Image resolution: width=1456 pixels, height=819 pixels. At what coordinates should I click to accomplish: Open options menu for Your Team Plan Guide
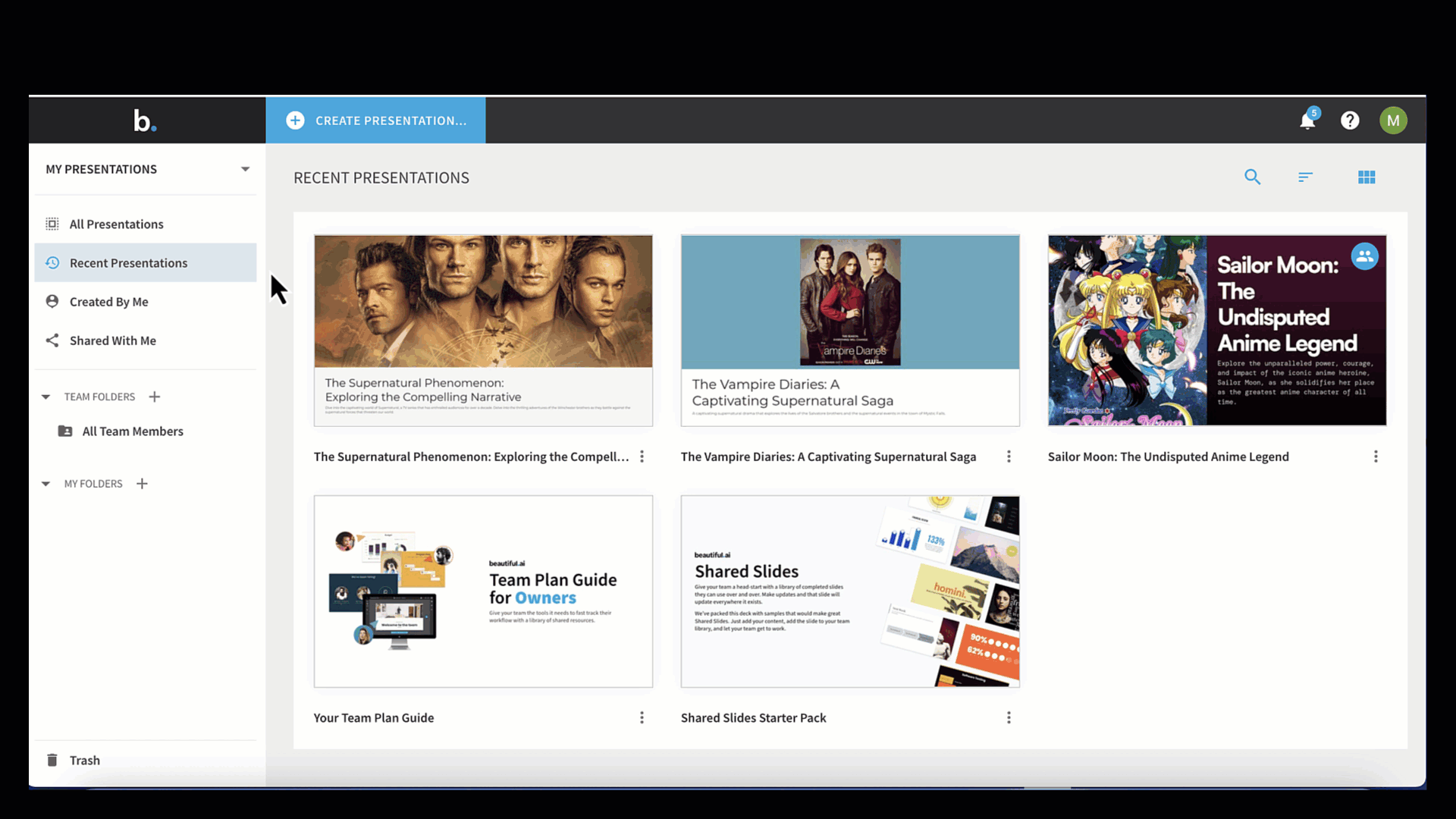tap(642, 717)
